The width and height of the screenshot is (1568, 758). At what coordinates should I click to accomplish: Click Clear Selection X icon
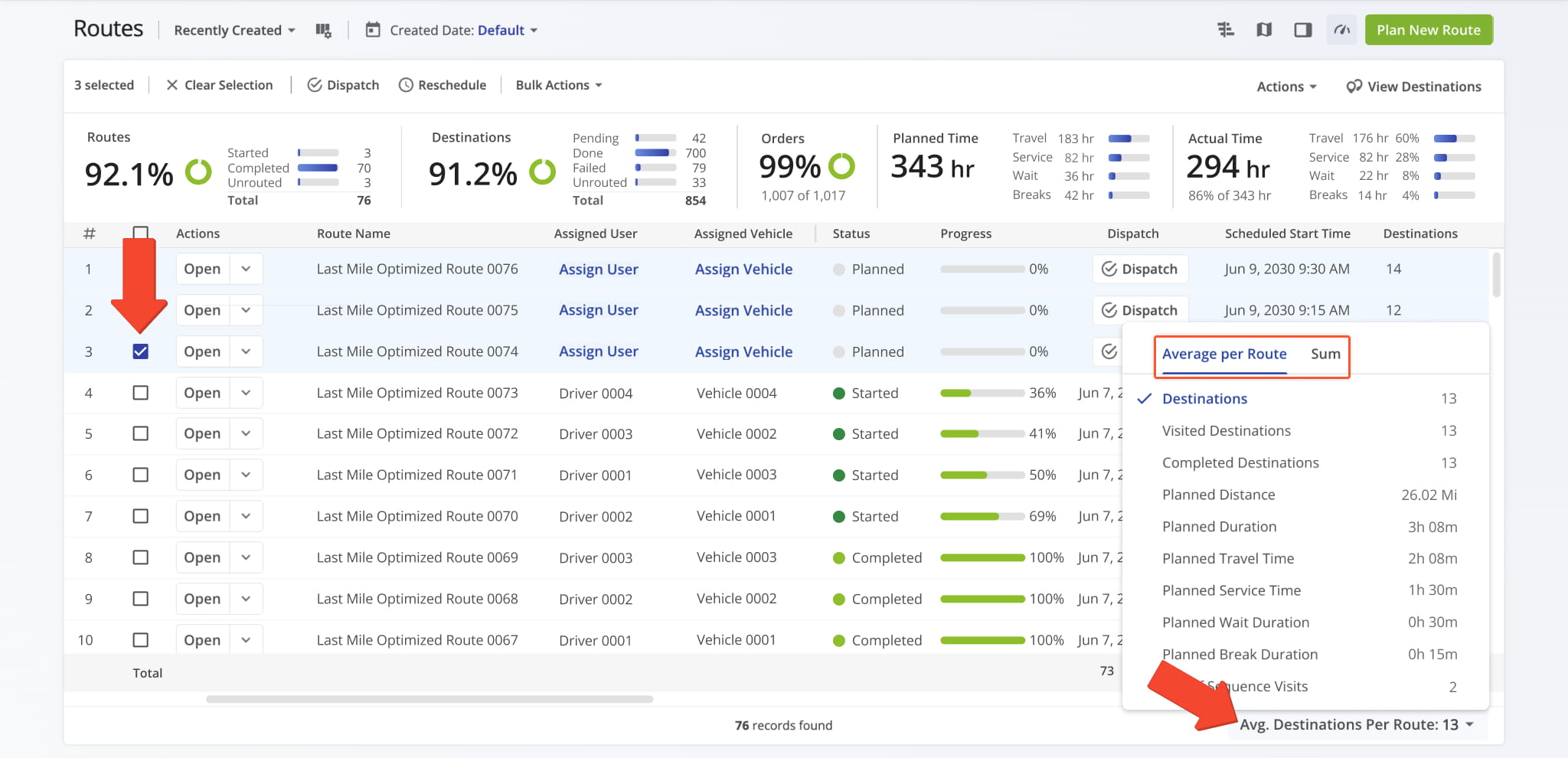pyautogui.click(x=172, y=85)
